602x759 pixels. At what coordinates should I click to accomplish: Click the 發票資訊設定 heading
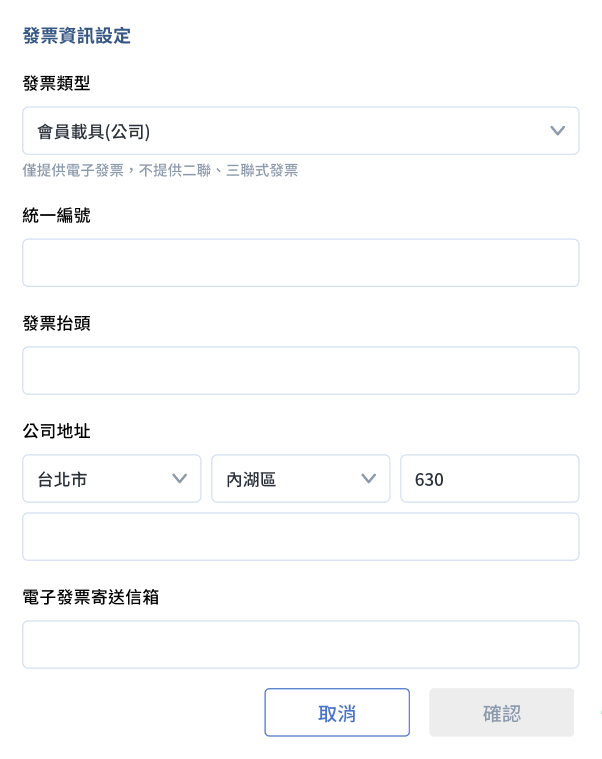(77, 37)
